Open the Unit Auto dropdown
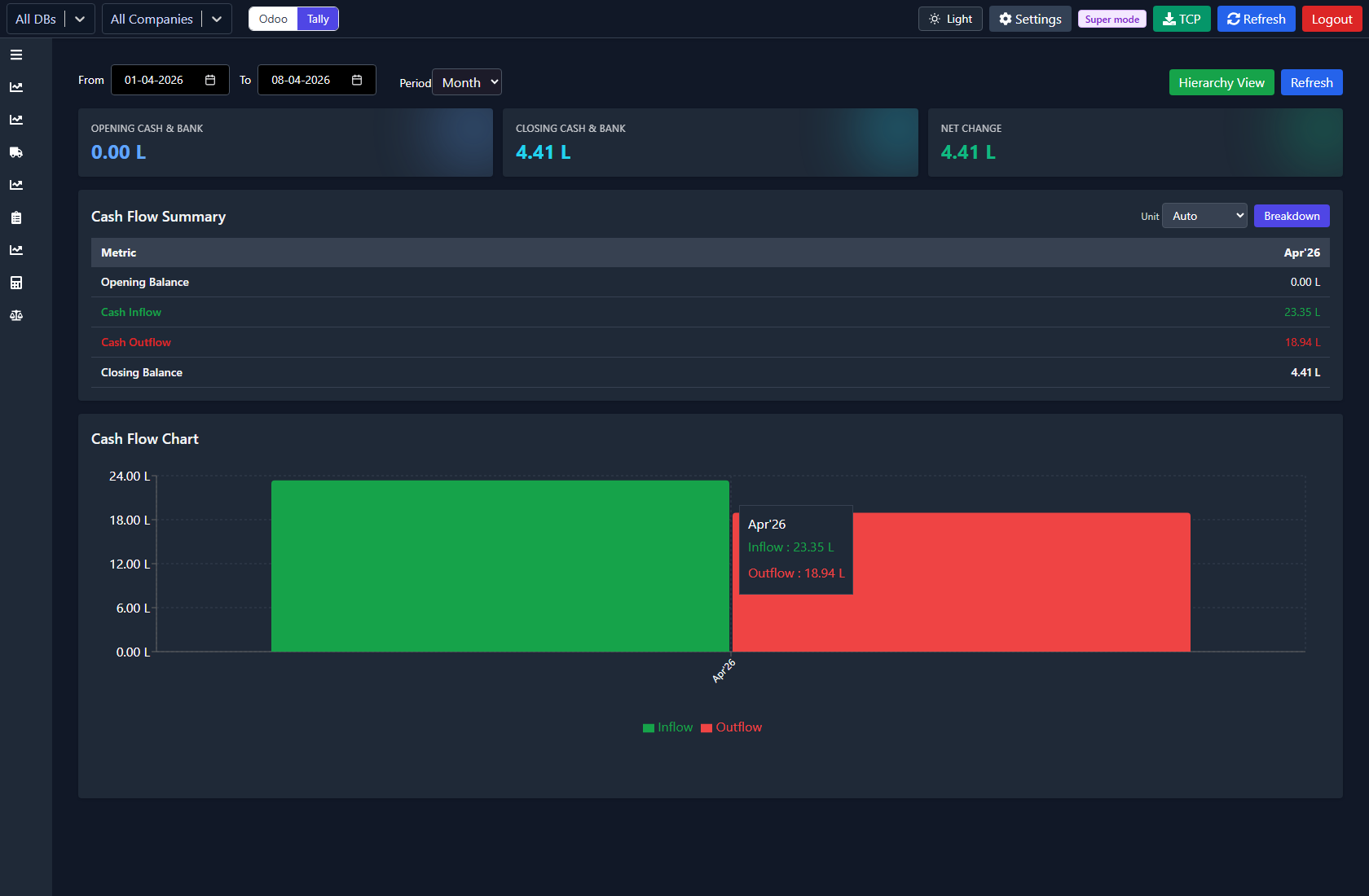The image size is (1369, 896). point(1204,216)
